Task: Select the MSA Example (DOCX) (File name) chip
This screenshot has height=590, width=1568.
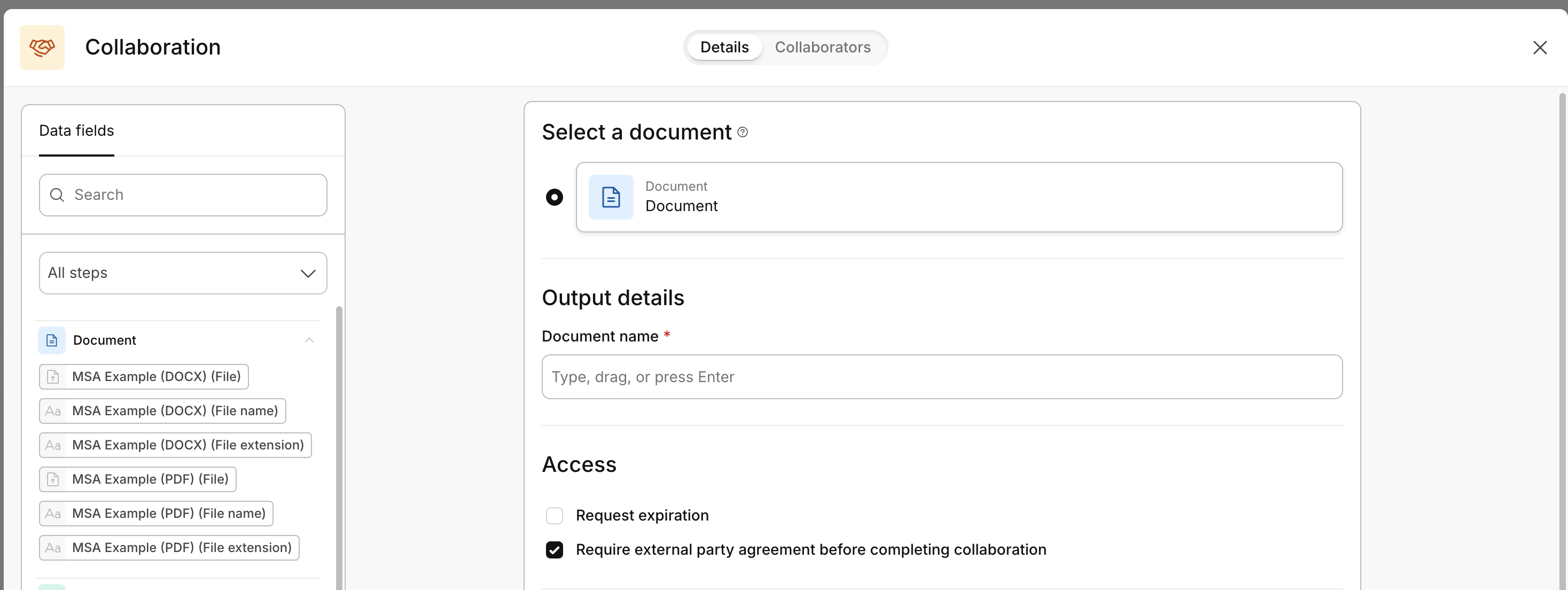Action: [162, 411]
